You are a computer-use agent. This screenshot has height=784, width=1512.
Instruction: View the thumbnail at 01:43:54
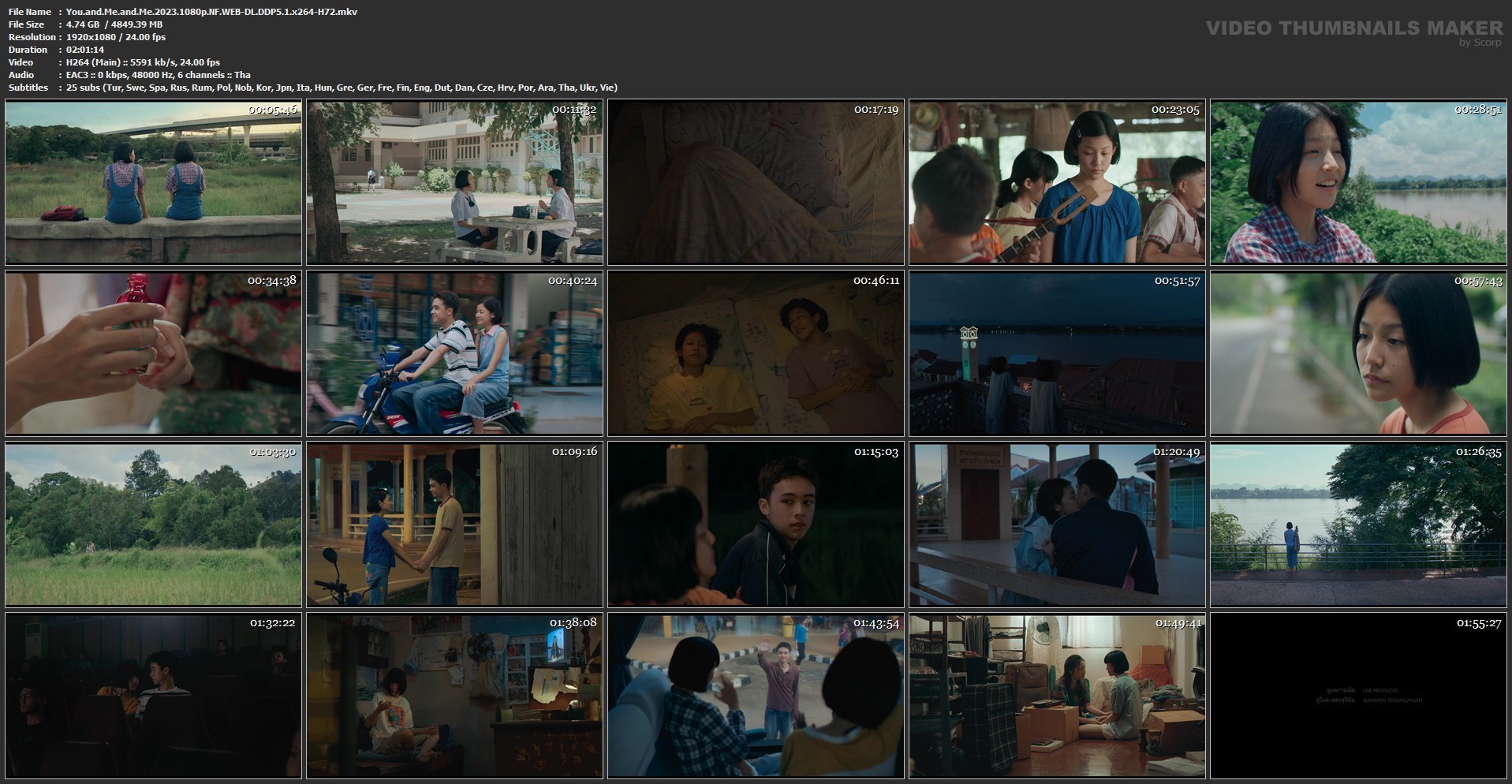(x=756, y=696)
